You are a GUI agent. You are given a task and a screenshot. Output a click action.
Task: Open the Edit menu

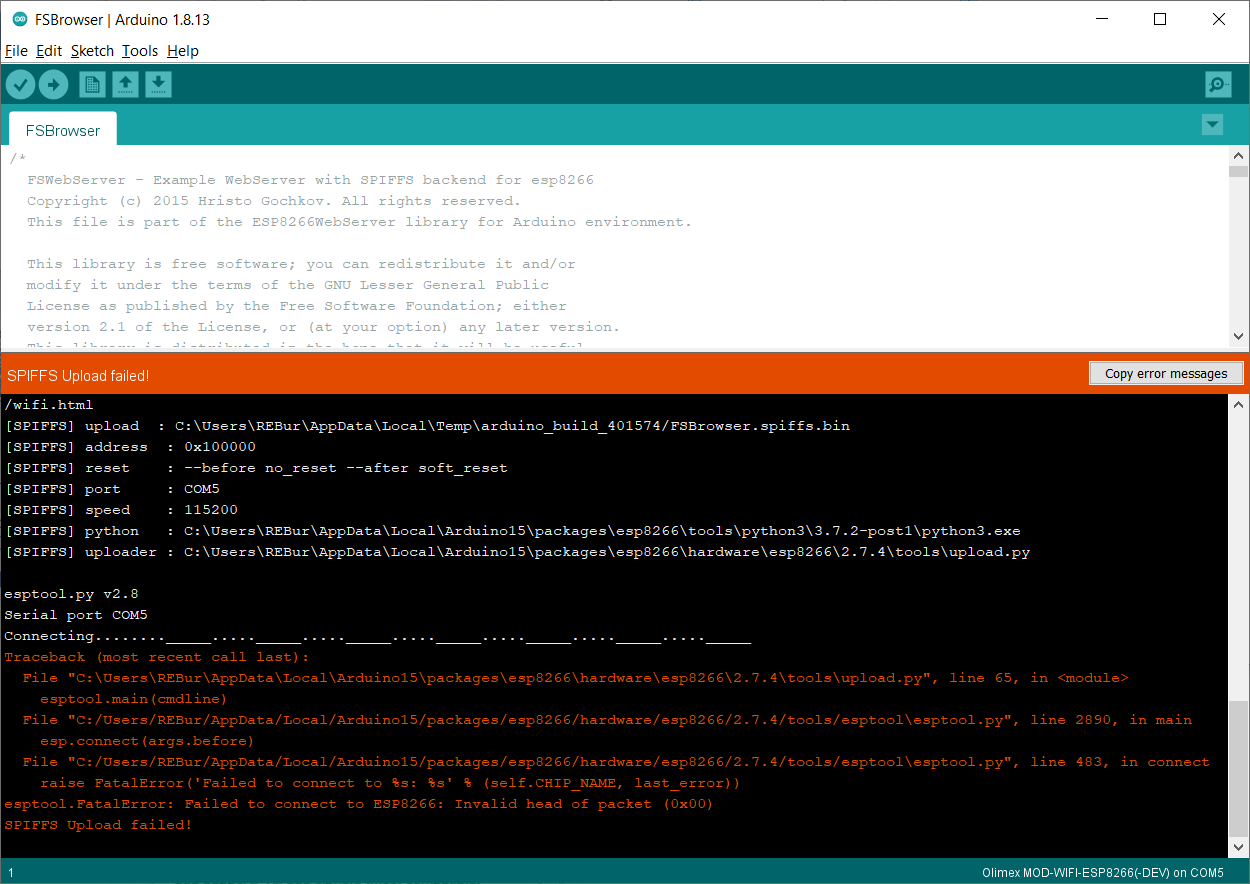[x=49, y=51]
